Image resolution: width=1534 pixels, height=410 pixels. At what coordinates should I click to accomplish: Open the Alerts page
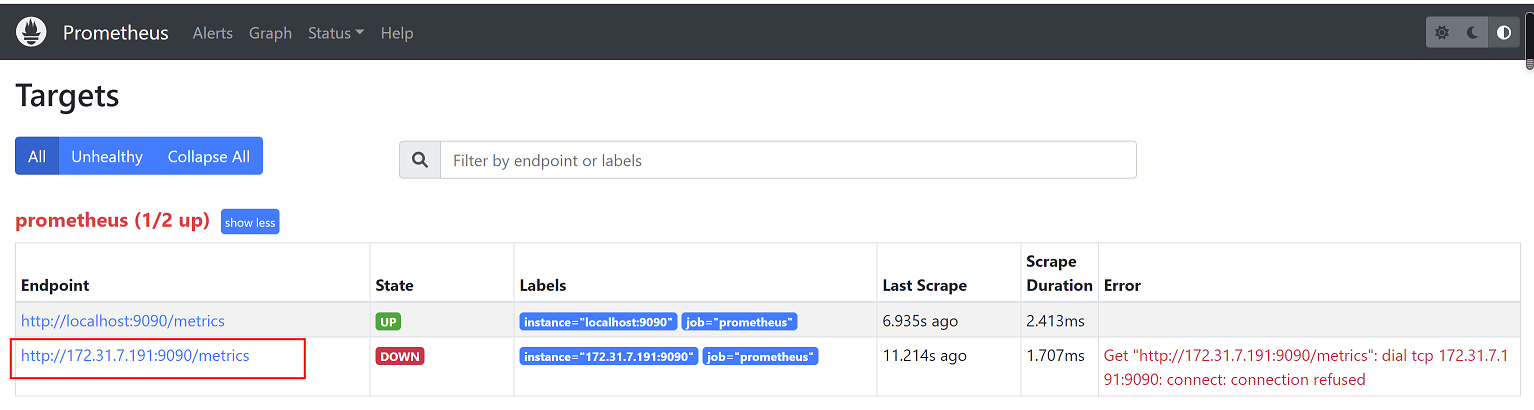(212, 33)
